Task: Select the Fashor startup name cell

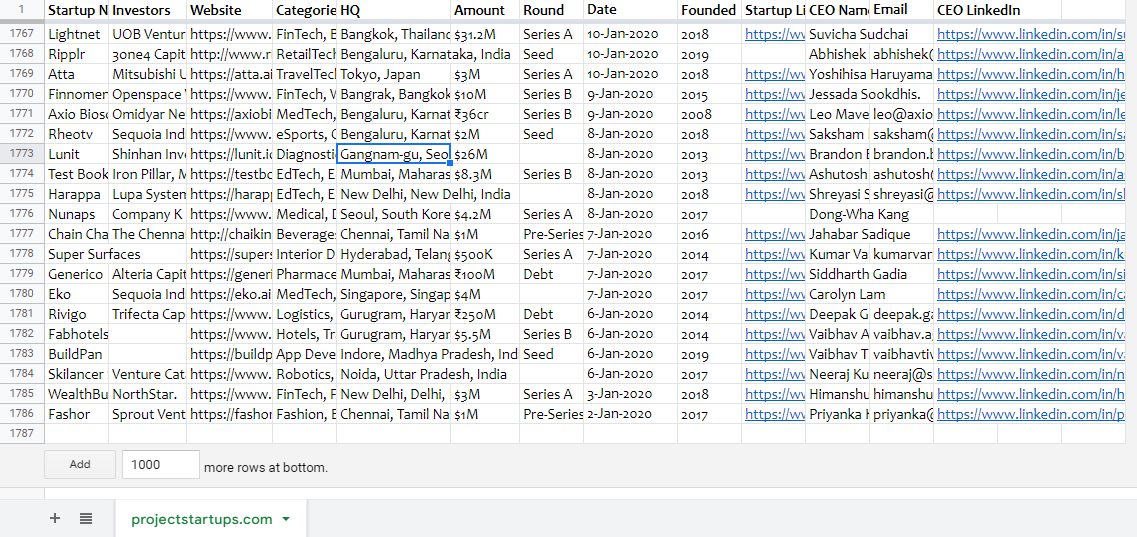Action: click(77, 414)
